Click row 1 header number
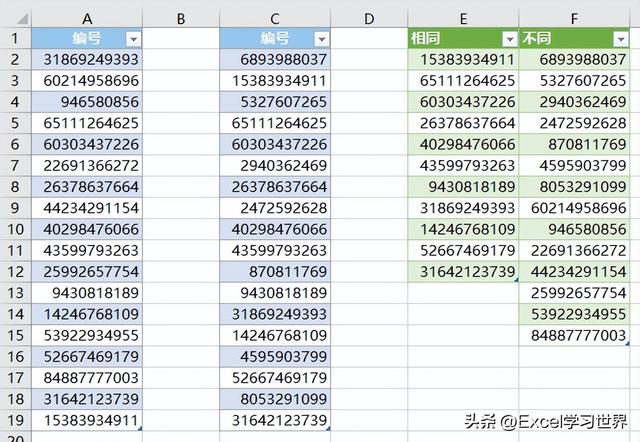 [x=15, y=38]
